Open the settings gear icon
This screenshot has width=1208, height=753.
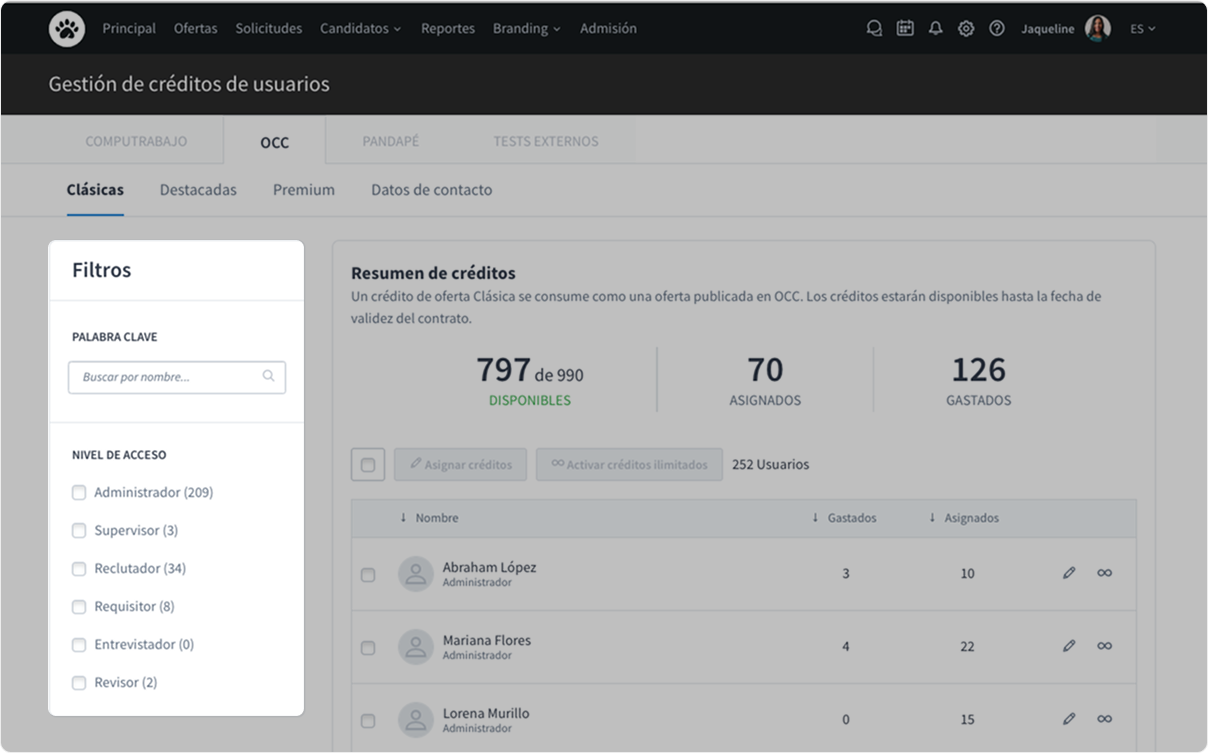coord(966,29)
